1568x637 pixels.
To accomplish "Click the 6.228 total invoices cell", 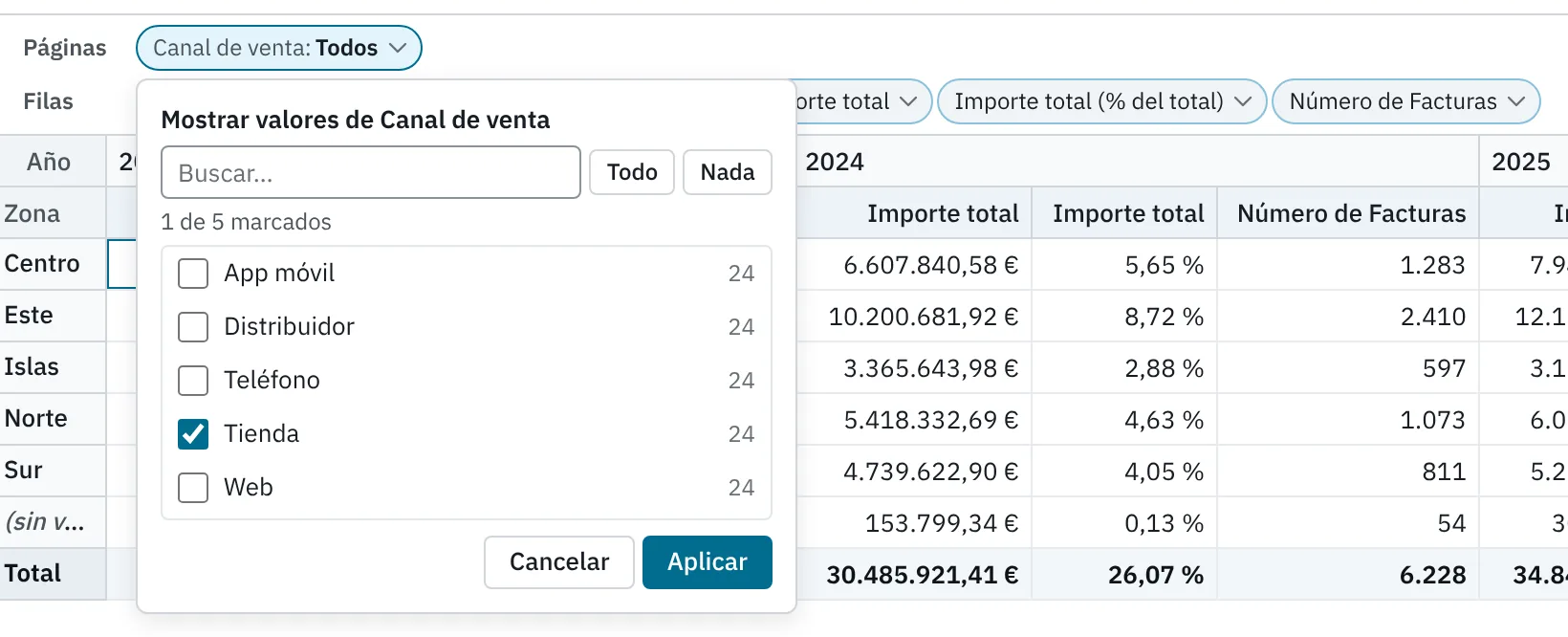I will [x=1348, y=575].
